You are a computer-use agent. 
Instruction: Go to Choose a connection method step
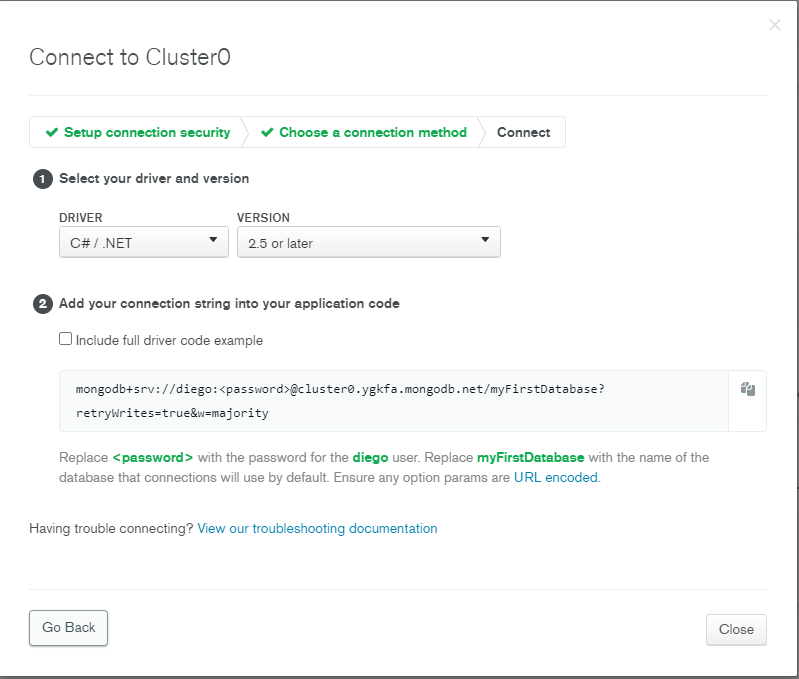[364, 132]
